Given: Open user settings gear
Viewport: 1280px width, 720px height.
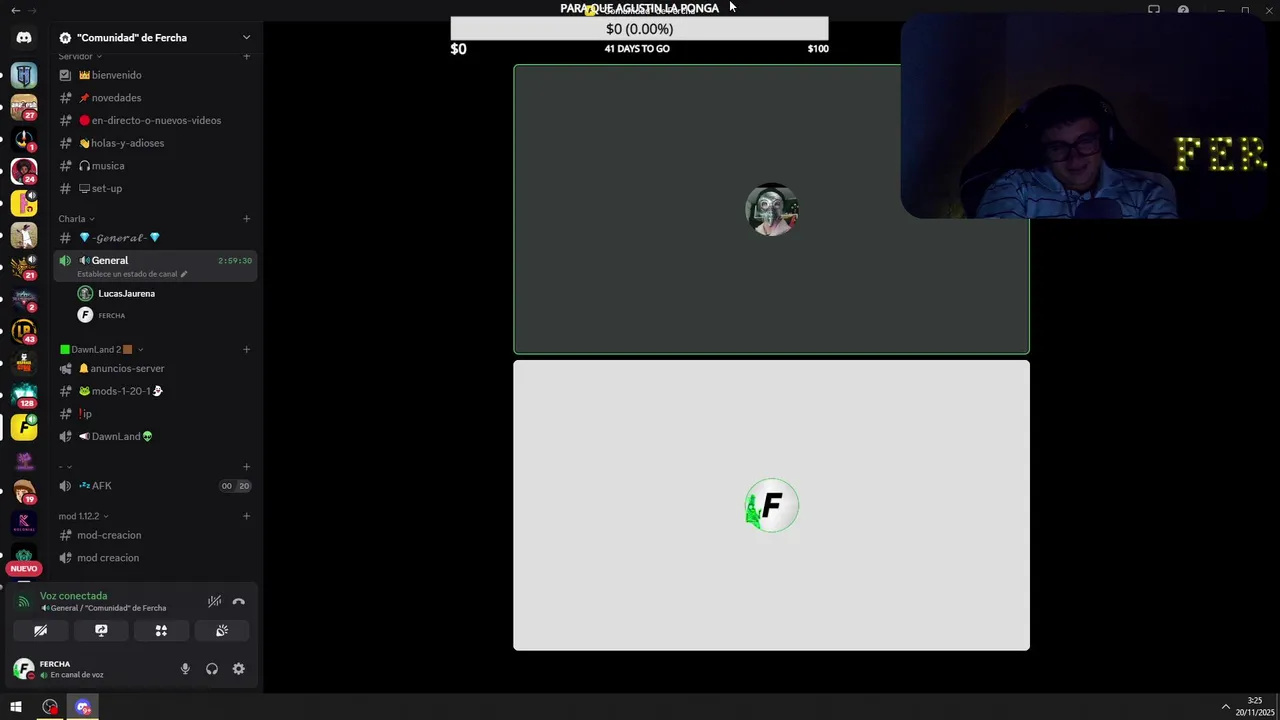Looking at the screenshot, I should (x=238, y=669).
